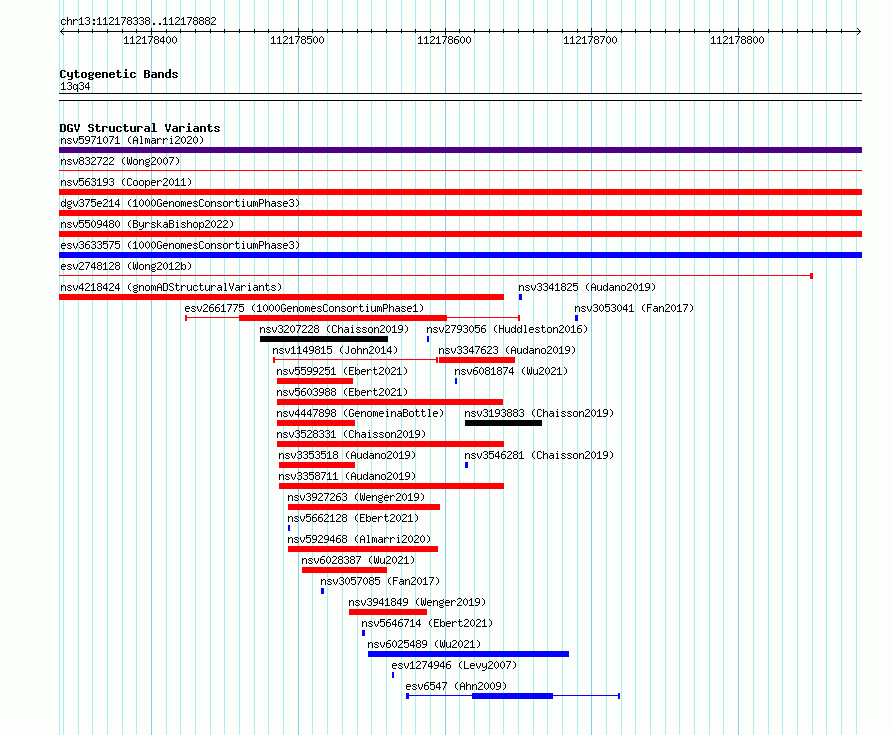Click the nsv4447898 (GenomeinaBottle) label
Viewport: 890px width, 735px height.
coord(360,413)
